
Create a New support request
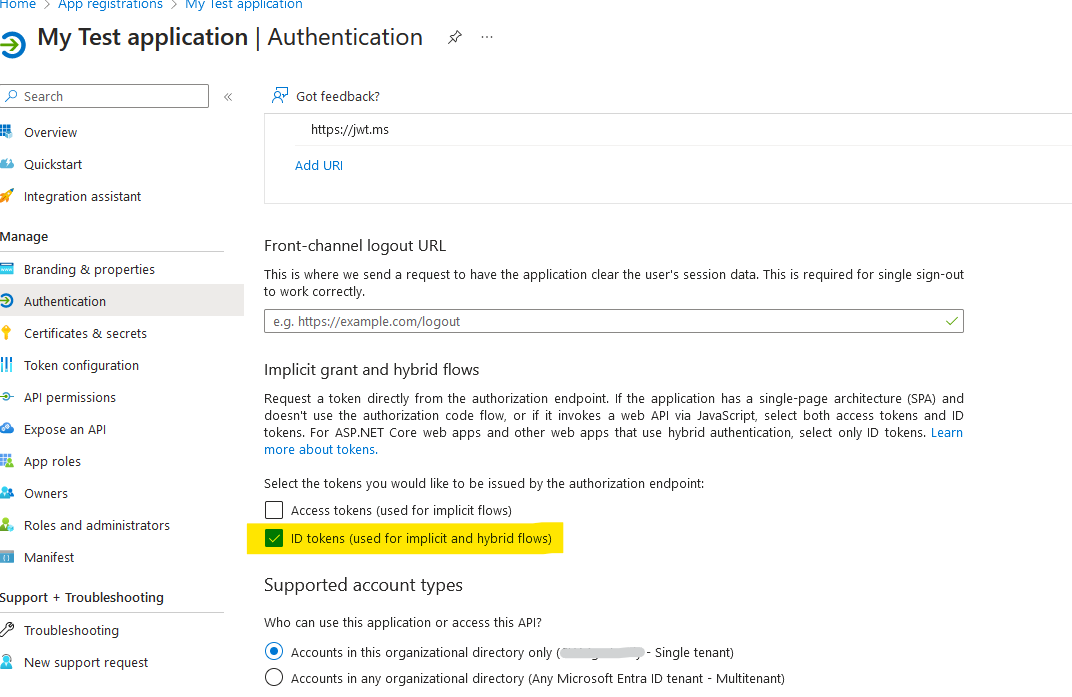(85, 663)
